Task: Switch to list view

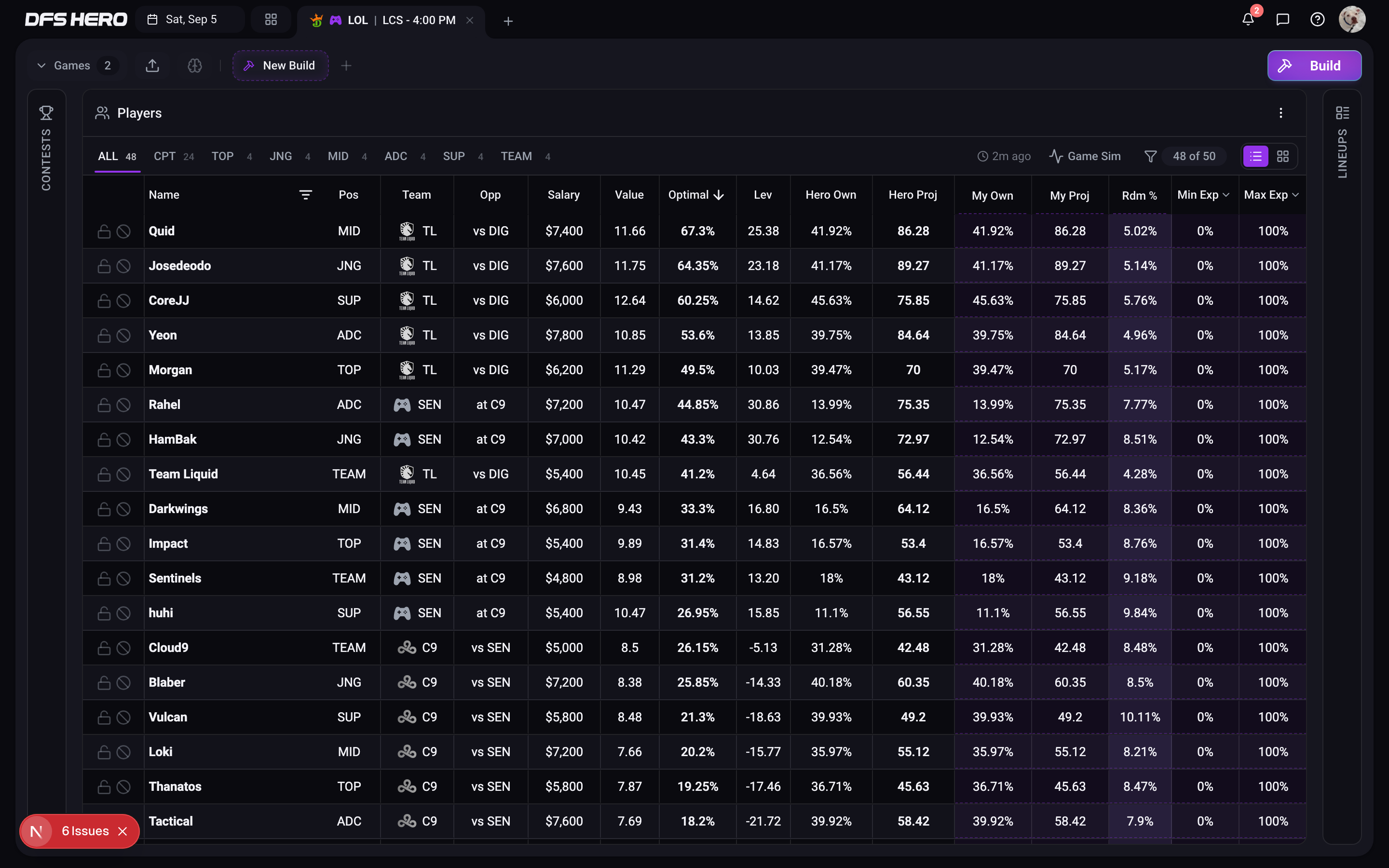Action: (x=1255, y=156)
